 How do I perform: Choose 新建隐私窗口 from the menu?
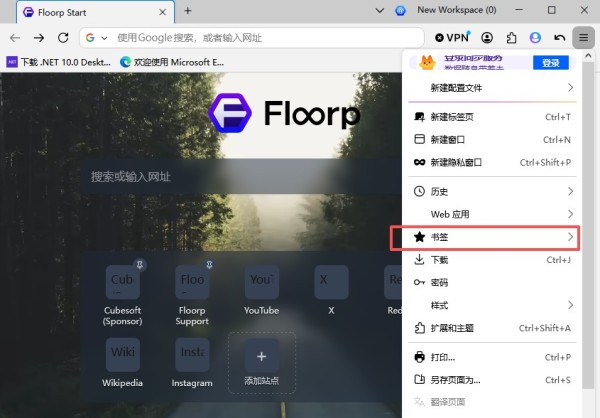(492, 162)
